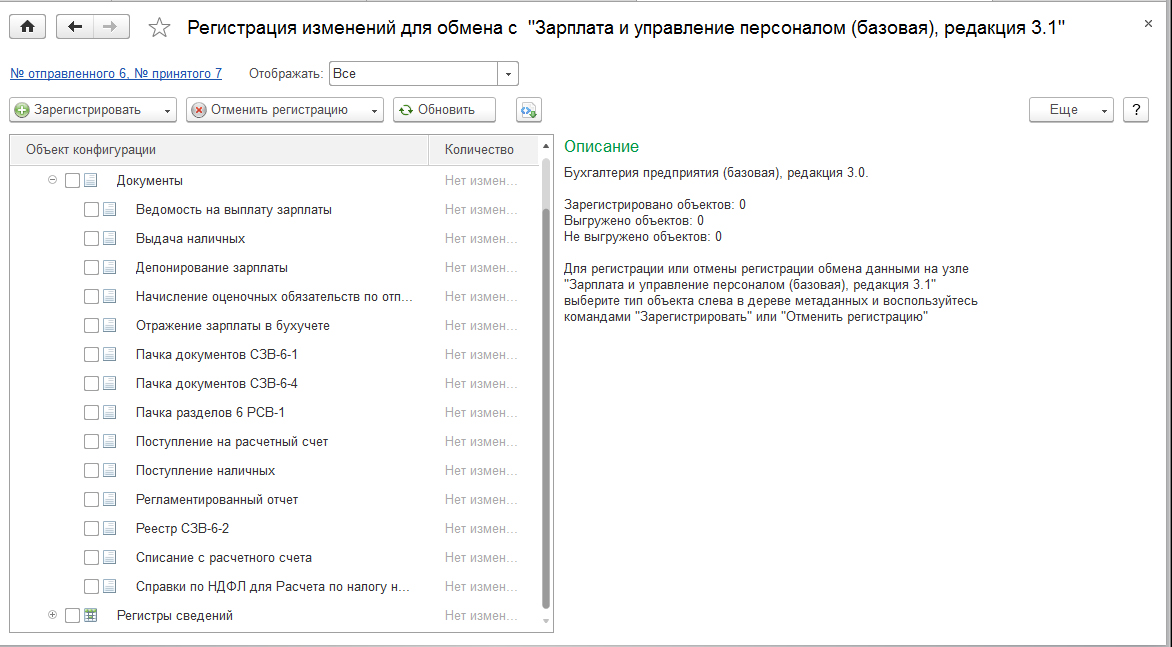1172x647 pixels.
Task: Select row Начисление оценочных обязательств по отп...
Action: [x=274, y=297]
